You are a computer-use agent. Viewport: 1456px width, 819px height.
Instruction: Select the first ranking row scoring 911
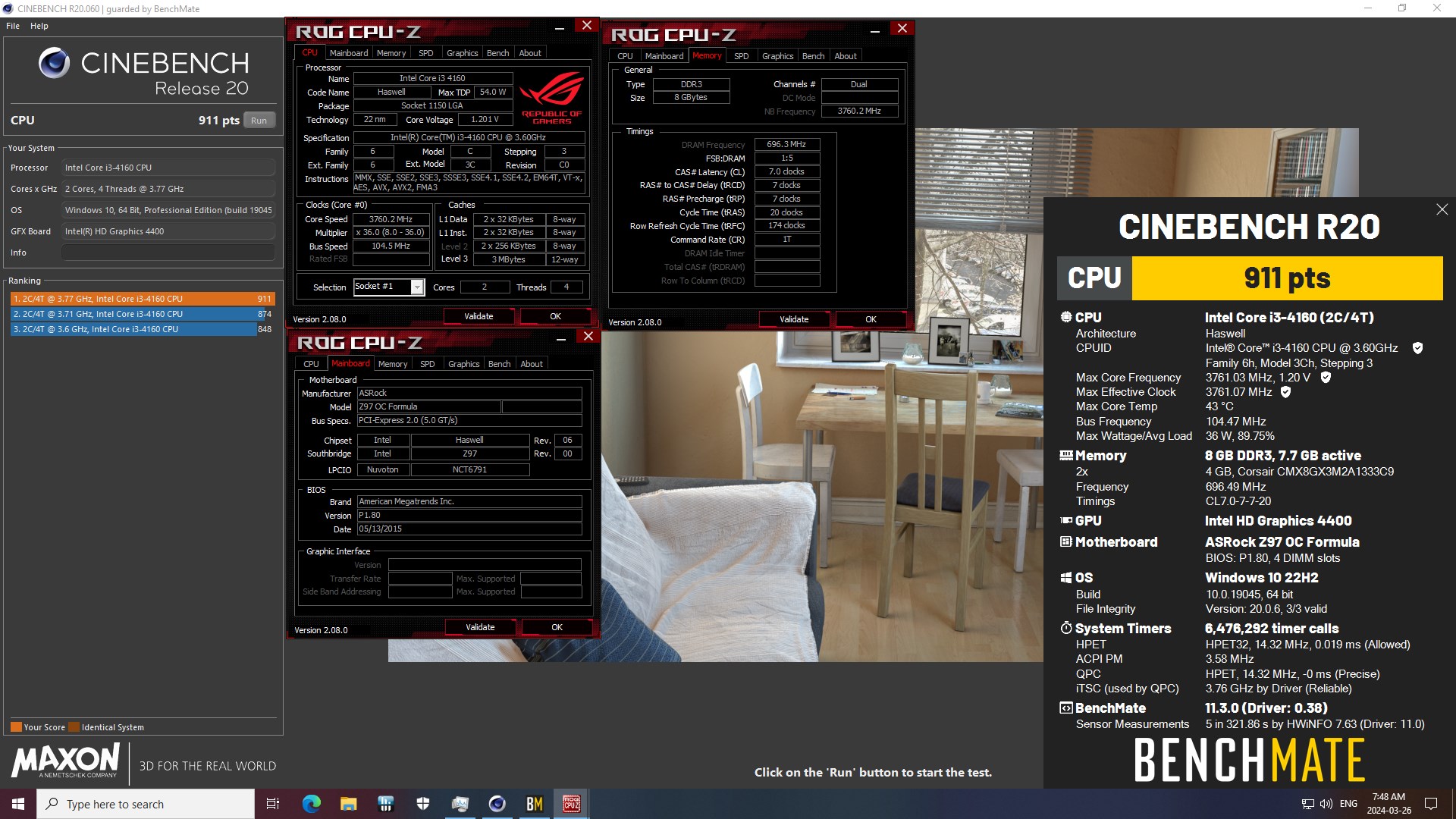click(x=143, y=299)
